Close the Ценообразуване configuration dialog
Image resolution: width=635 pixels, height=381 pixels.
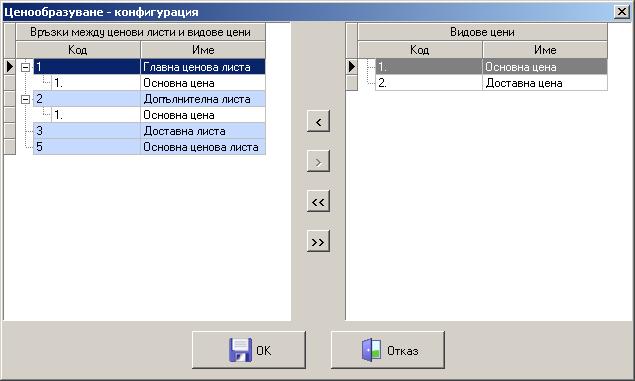[x=621, y=11]
